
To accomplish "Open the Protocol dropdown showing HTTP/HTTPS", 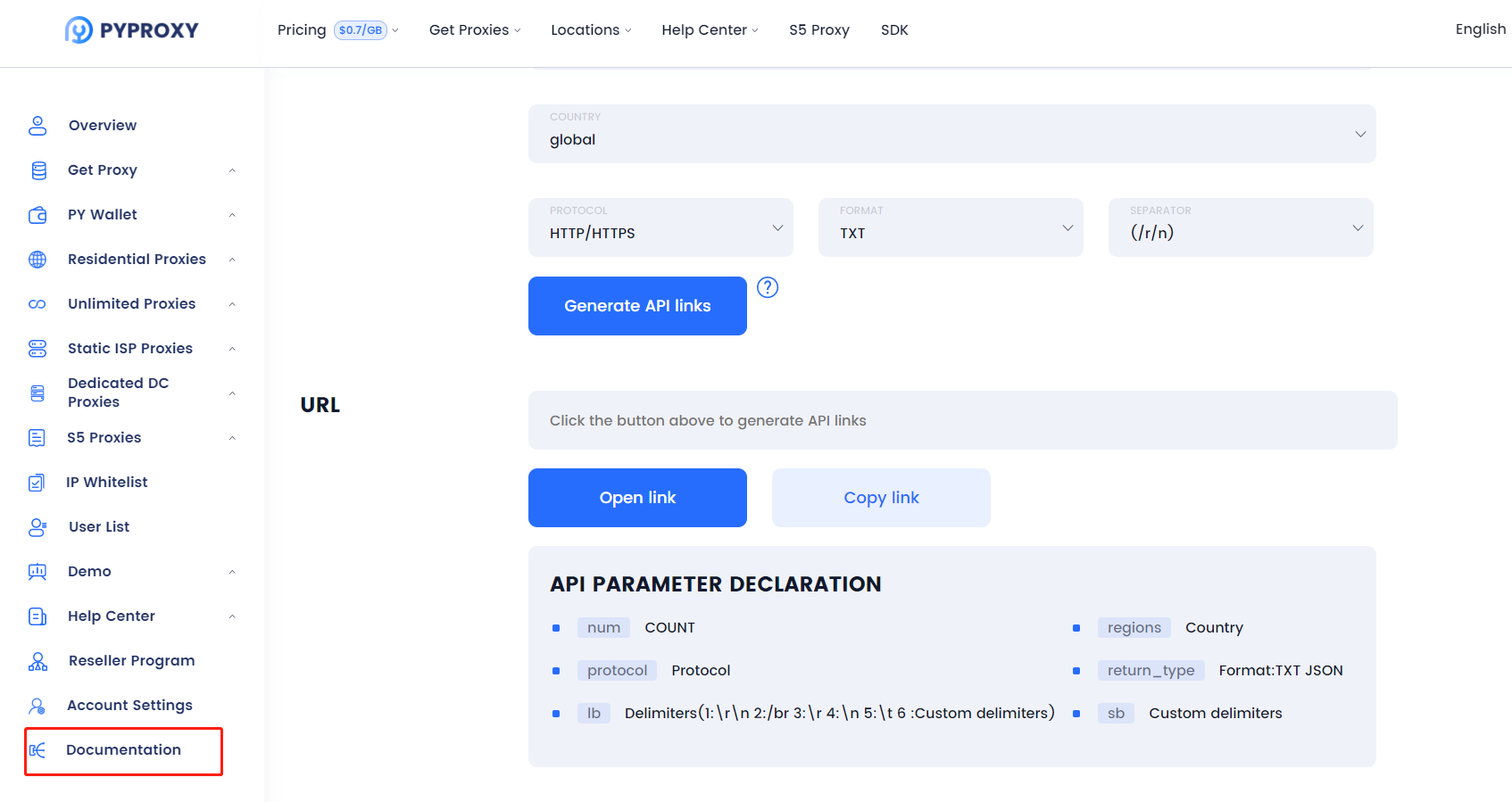I will click(660, 227).
